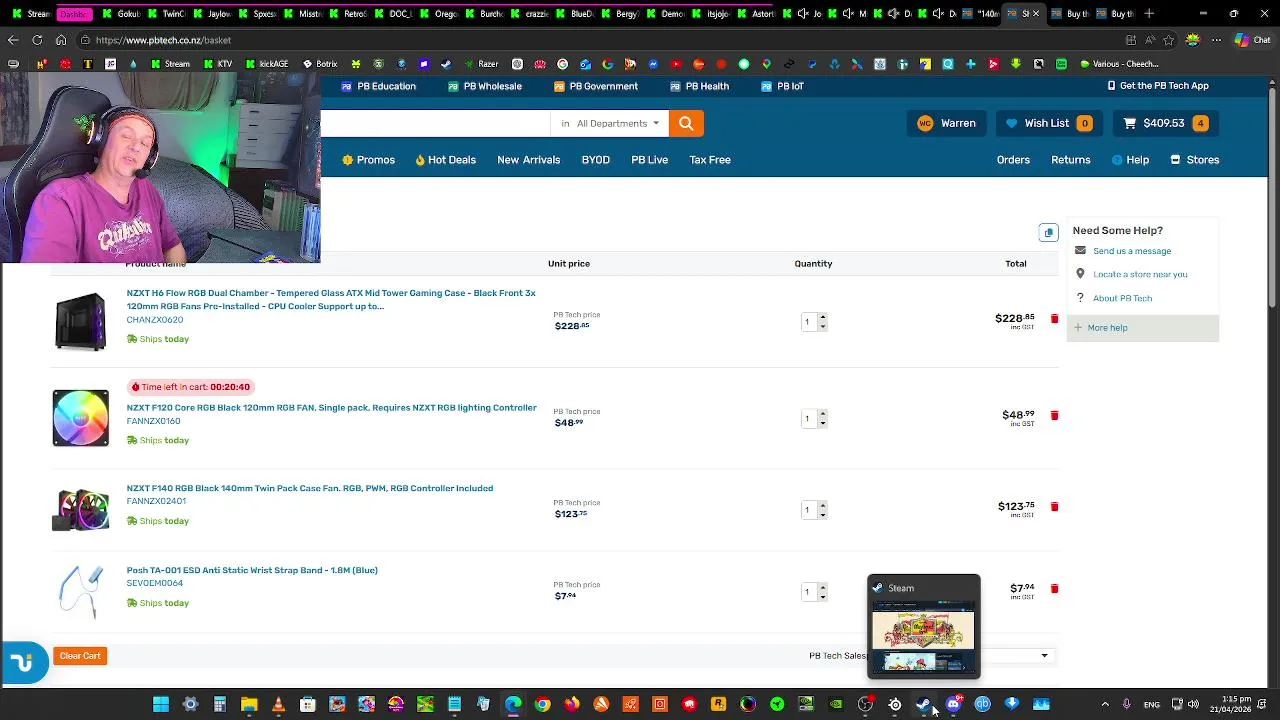The width and height of the screenshot is (1280, 720).
Task: Open the Promos menu
Action: point(368,160)
